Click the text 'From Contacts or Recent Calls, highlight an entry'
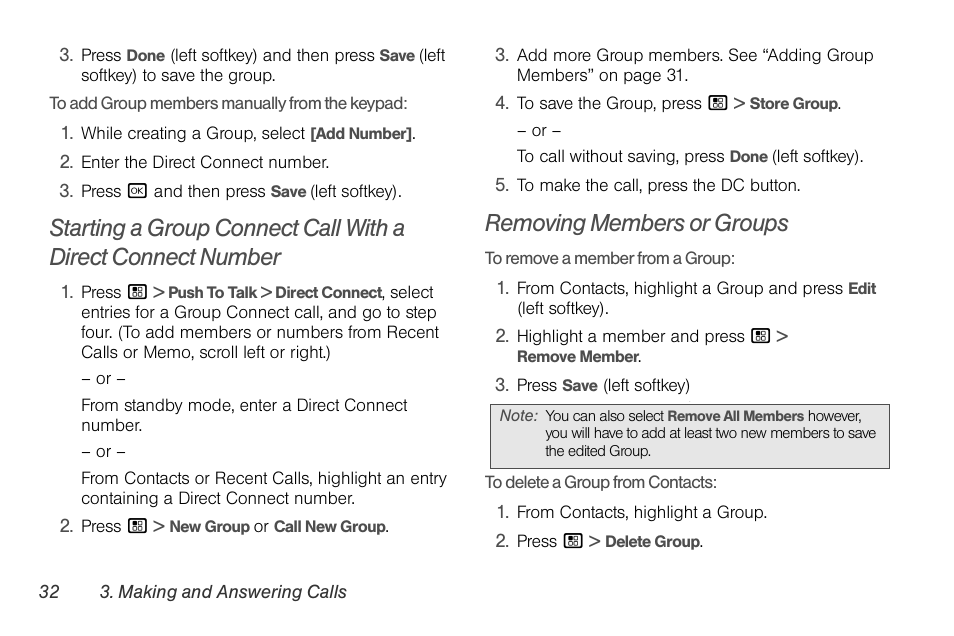 tap(263, 478)
